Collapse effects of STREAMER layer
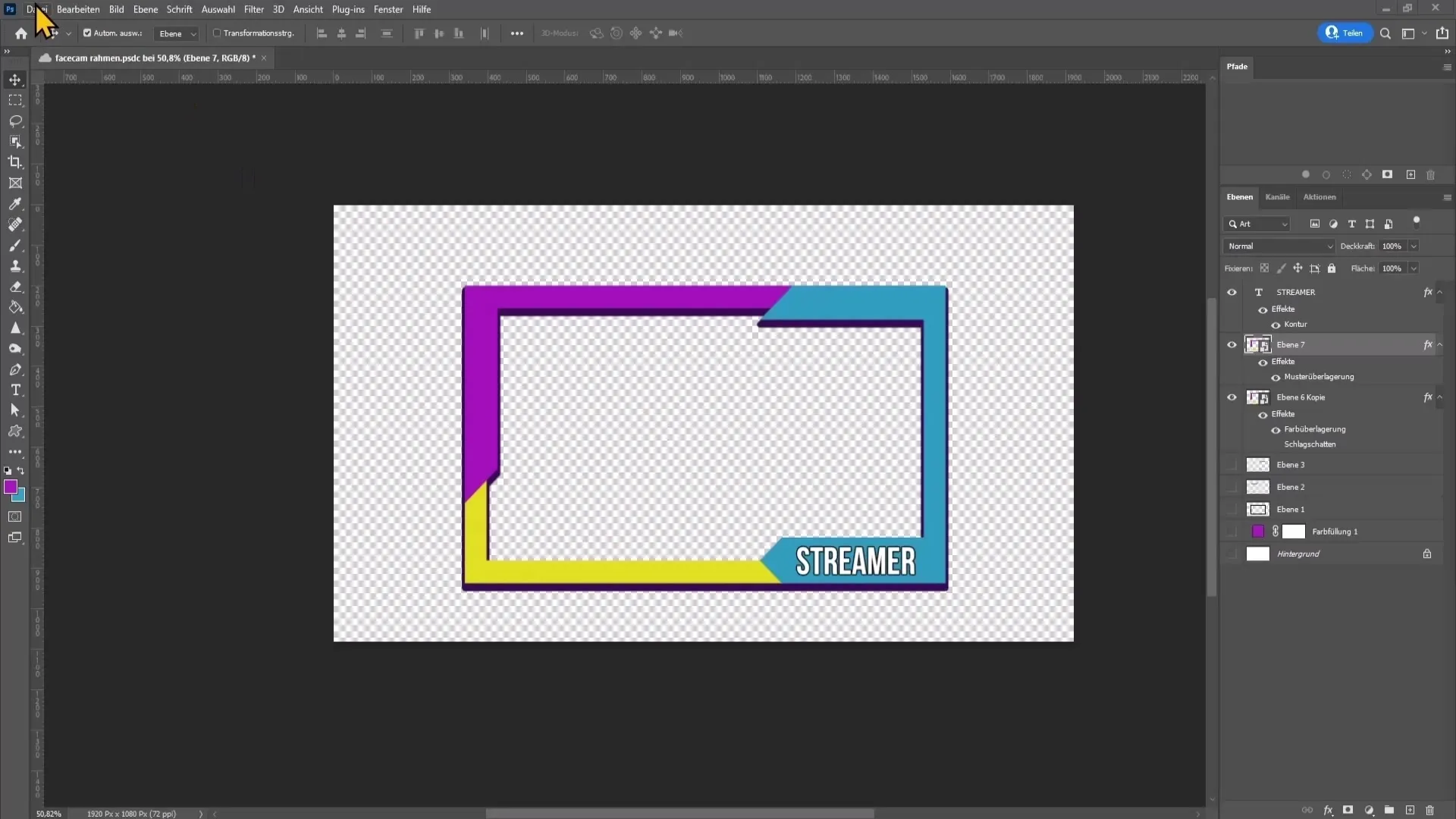Viewport: 1456px width, 819px height. pyautogui.click(x=1440, y=292)
